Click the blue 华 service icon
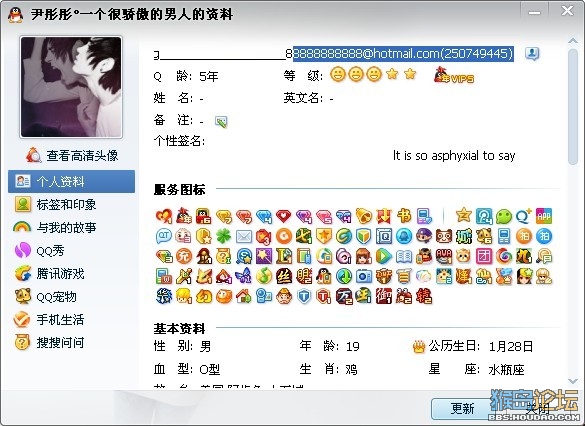This screenshot has height=426, width=585. click(x=163, y=297)
